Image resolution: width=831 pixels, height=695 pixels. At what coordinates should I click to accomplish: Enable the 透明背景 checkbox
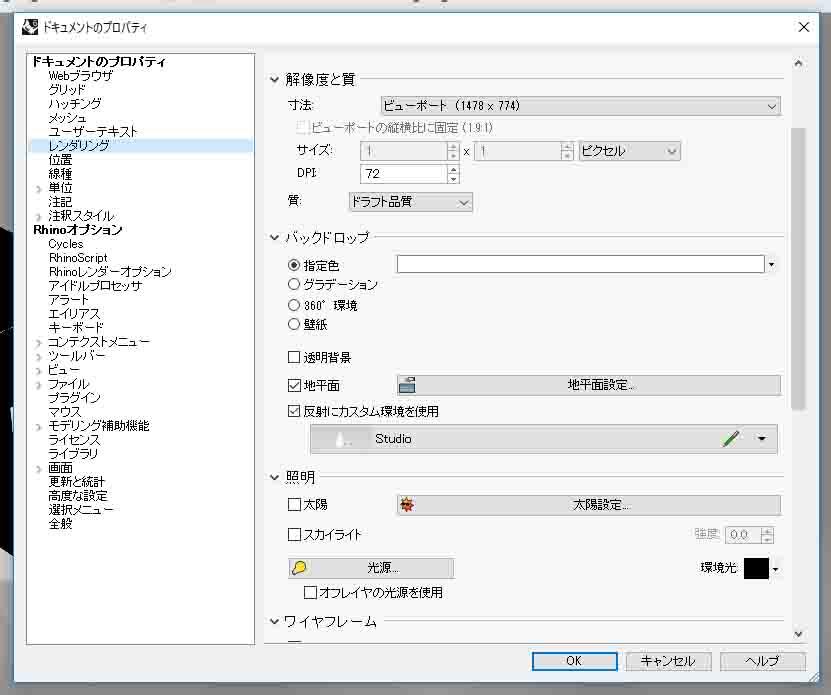(294, 357)
